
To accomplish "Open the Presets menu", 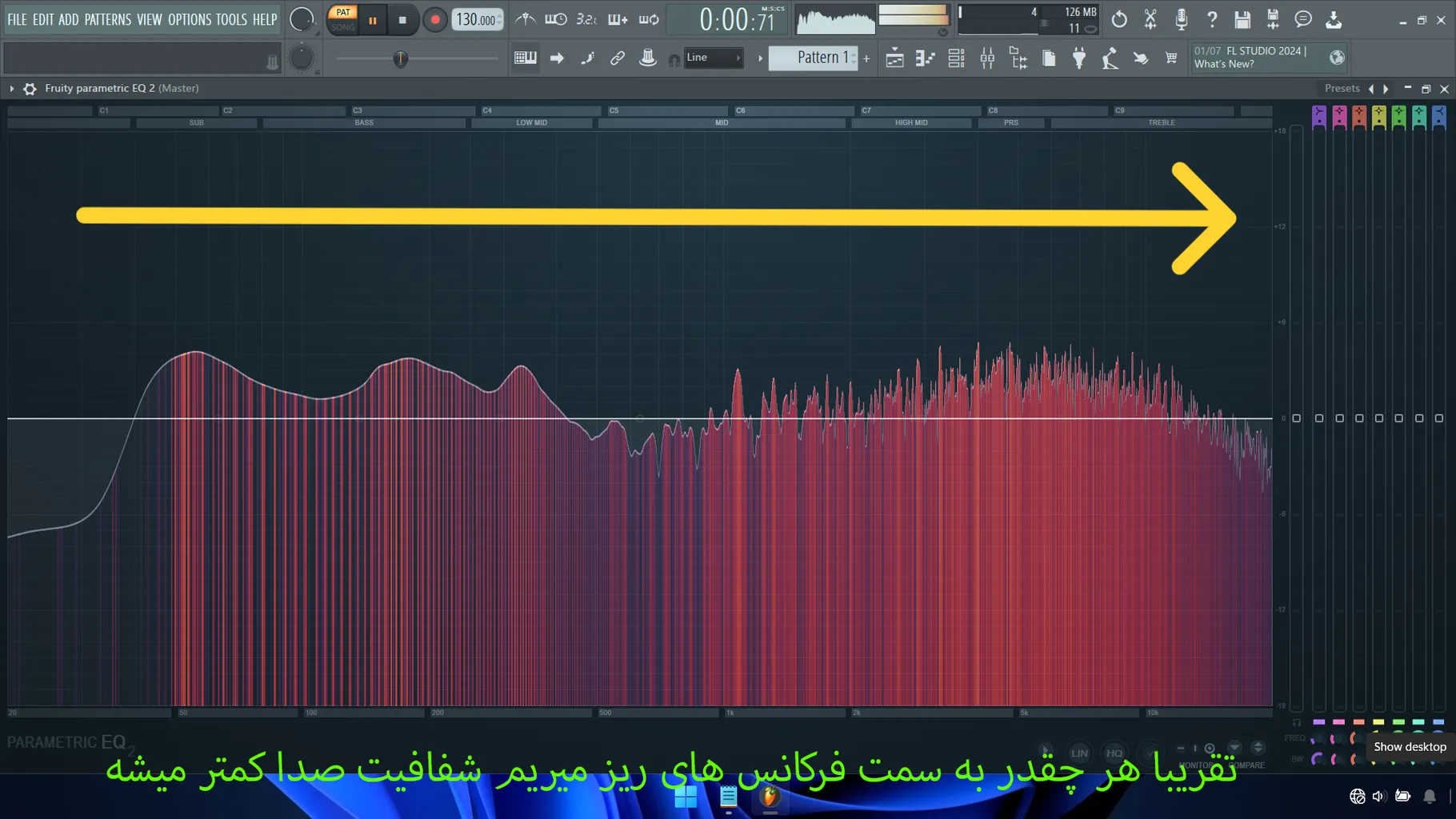I will [x=1342, y=89].
